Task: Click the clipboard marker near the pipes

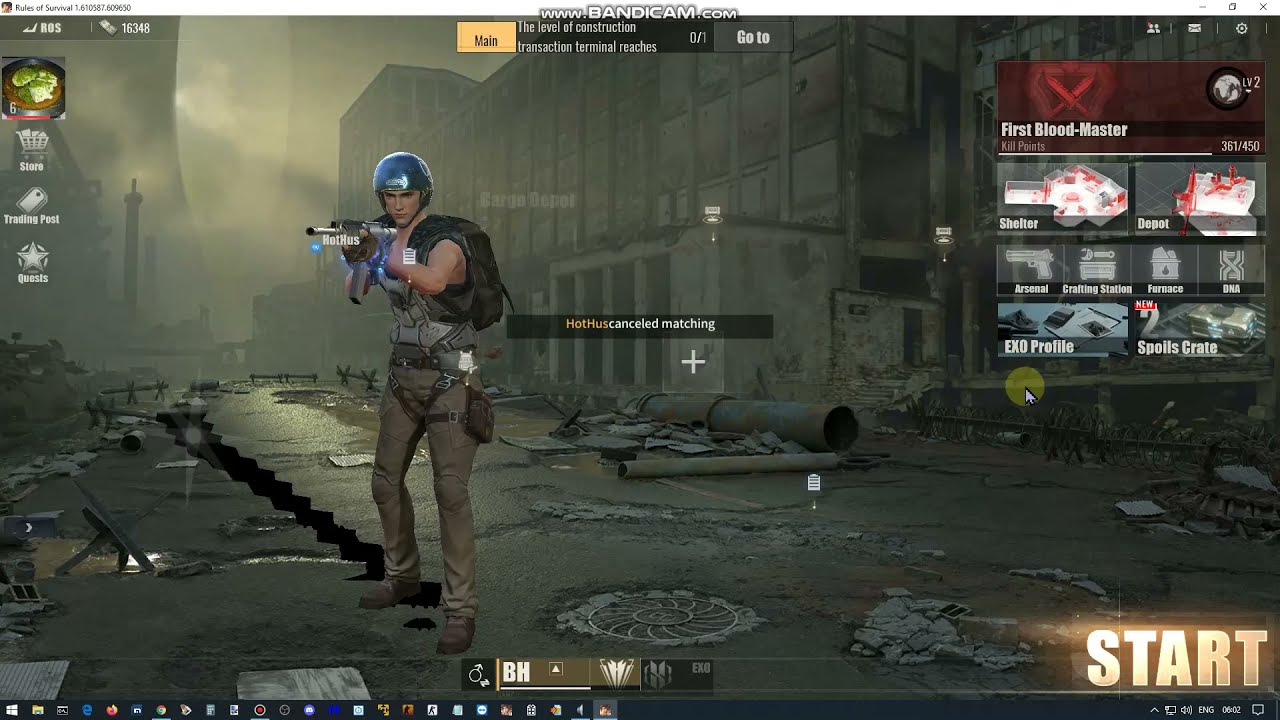Action: [x=814, y=483]
